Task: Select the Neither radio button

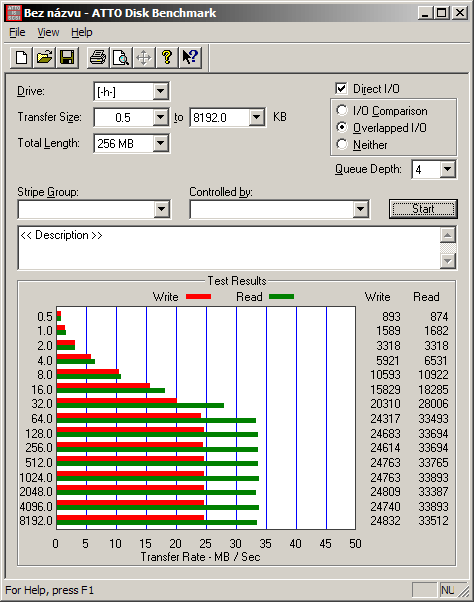Action: (x=342, y=144)
